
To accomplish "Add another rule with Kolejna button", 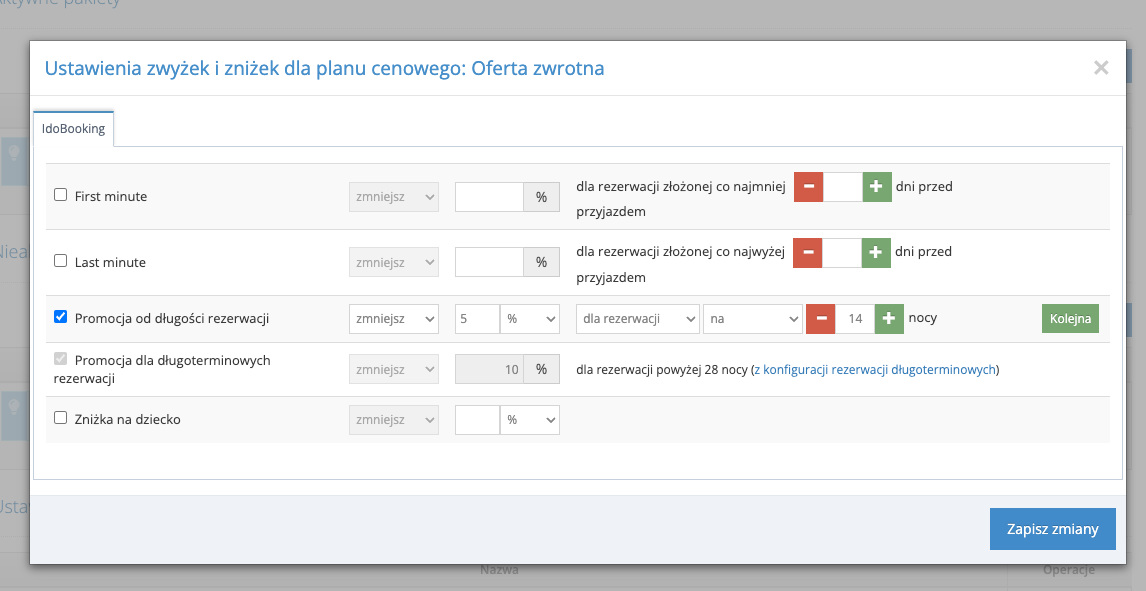I will 1070,319.
